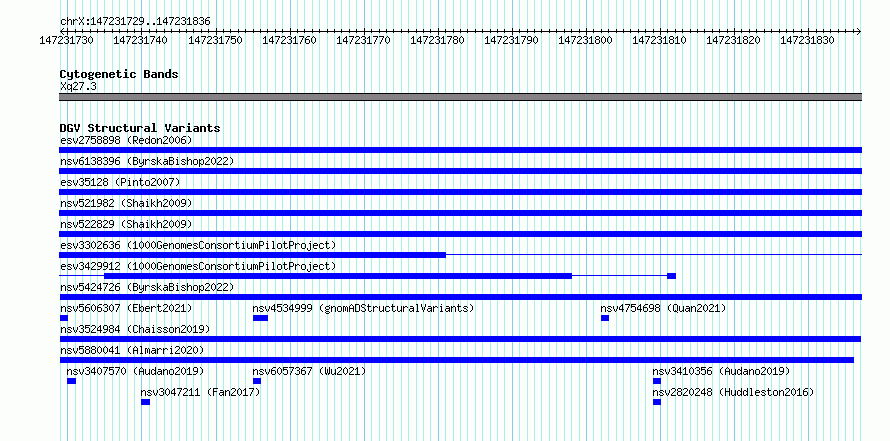Click the blue bar for esv2758898

click(x=460, y=150)
